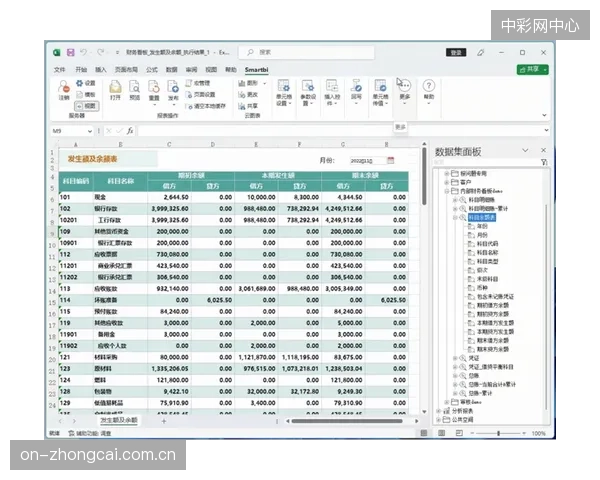Click the 登录 login button
600x480 pixels.
click(456, 52)
